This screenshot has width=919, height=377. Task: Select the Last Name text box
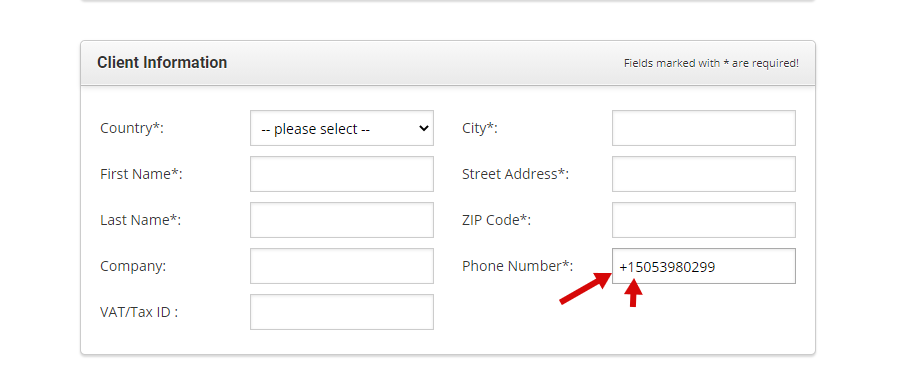[342, 220]
